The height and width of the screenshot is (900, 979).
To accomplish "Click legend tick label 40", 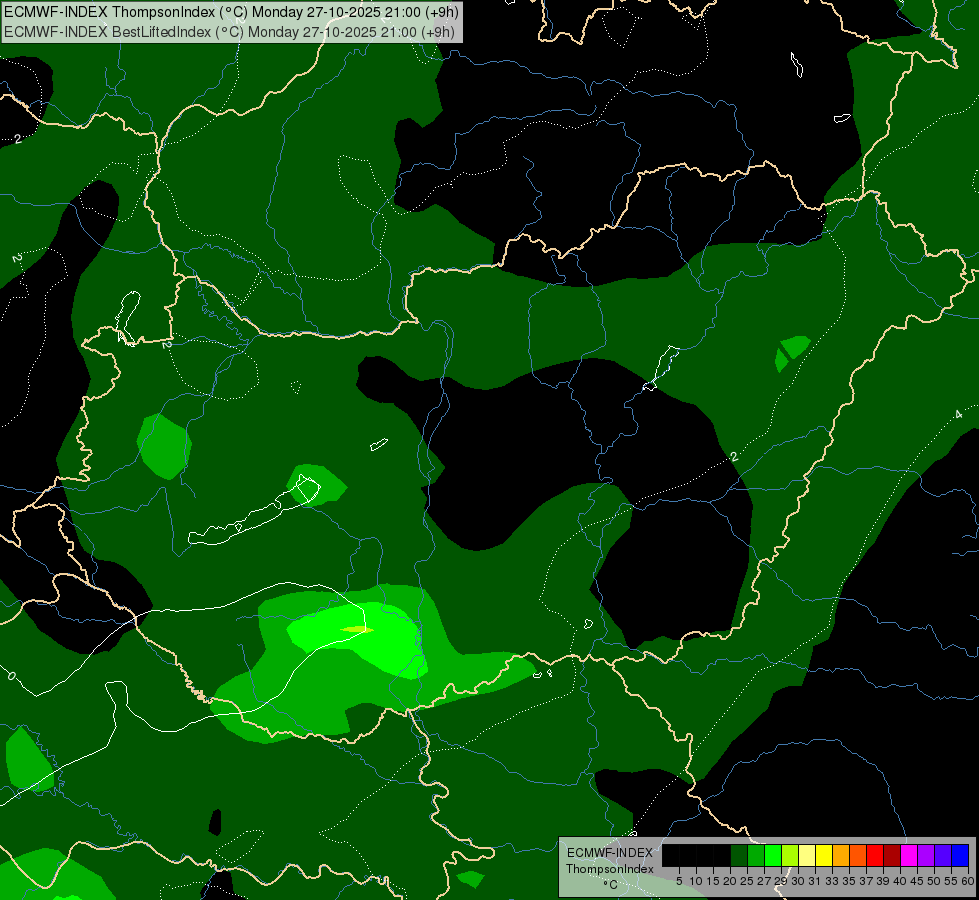I will [x=900, y=881].
